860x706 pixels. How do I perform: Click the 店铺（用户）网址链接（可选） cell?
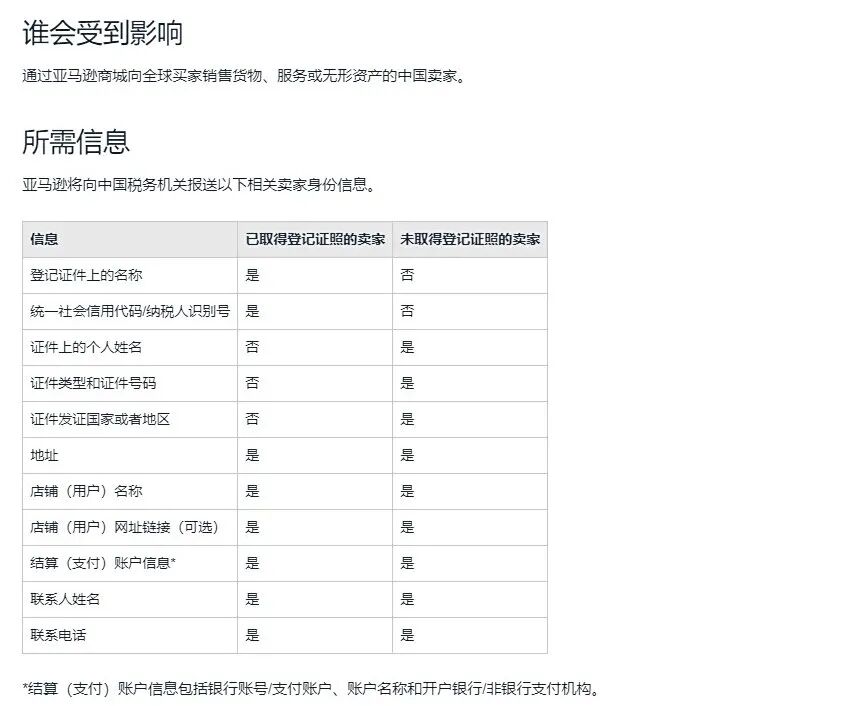pyautogui.click(x=124, y=527)
